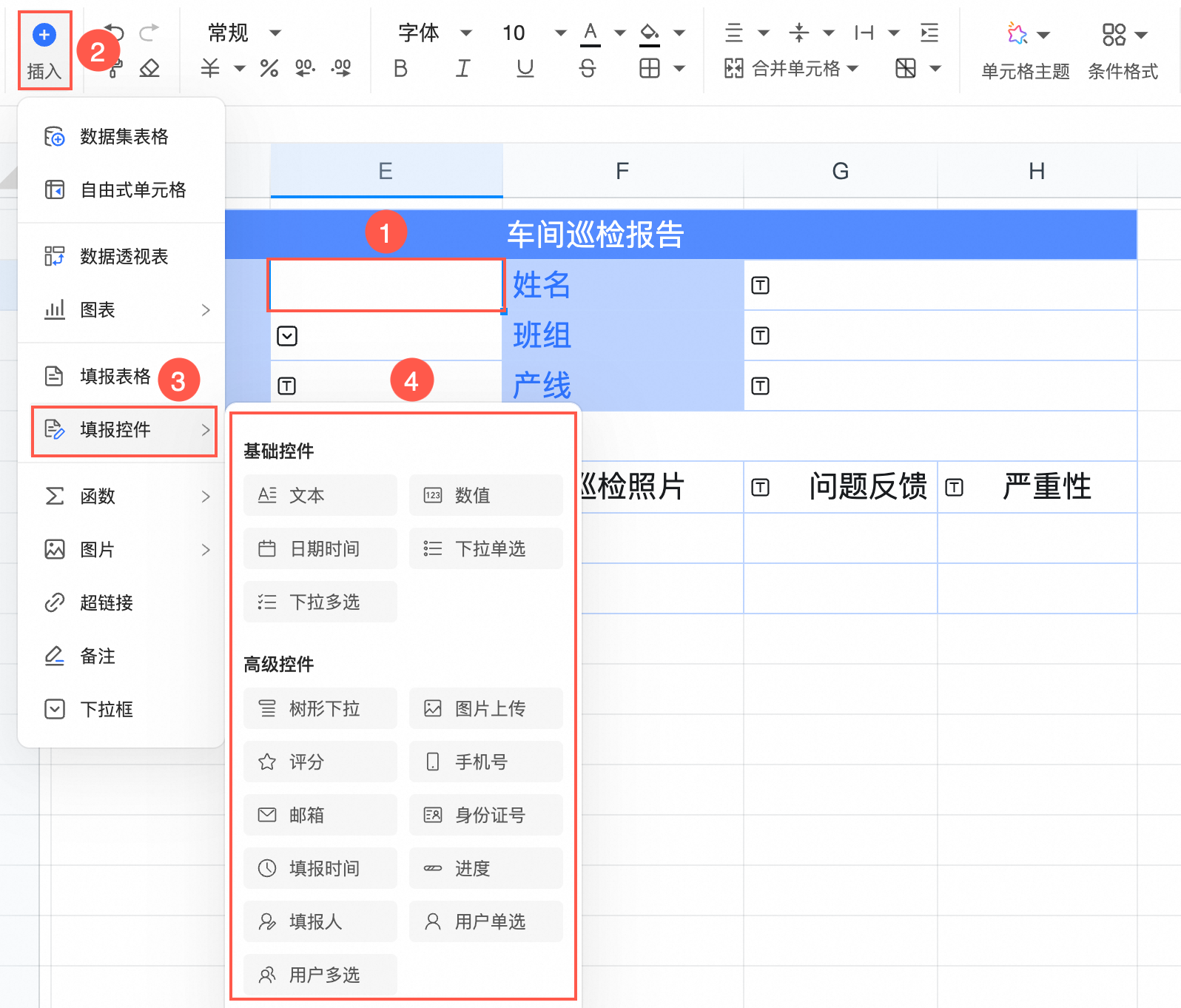Image resolution: width=1181 pixels, height=1008 pixels.
Task: Click the fill color bucket icon
Action: click(x=650, y=33)
